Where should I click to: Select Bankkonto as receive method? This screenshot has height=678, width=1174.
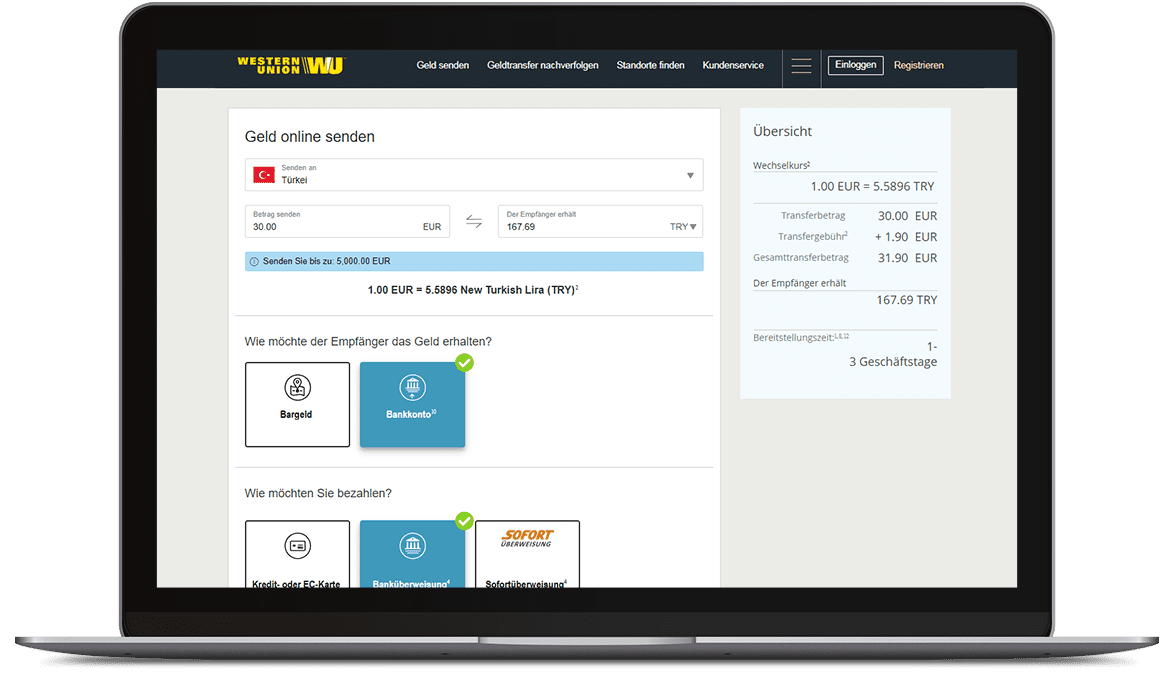[x=412, y=404]
